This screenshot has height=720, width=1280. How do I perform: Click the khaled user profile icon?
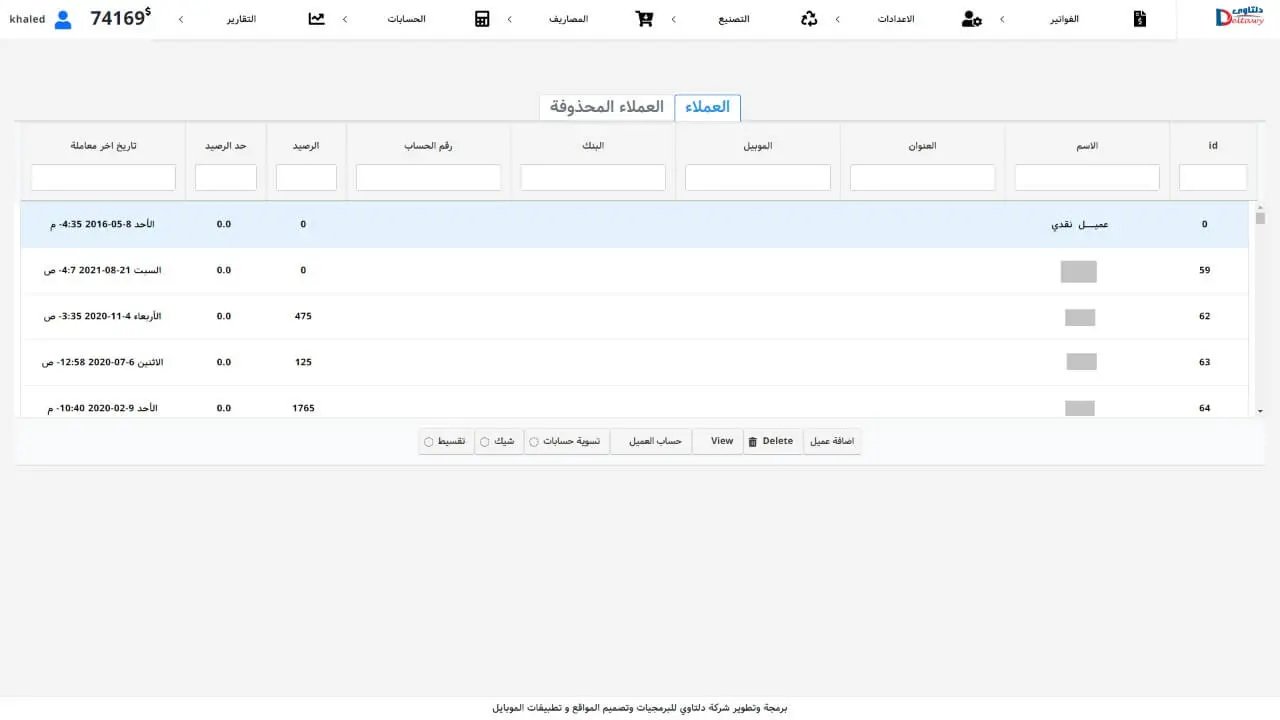click(x=63, y=19)
